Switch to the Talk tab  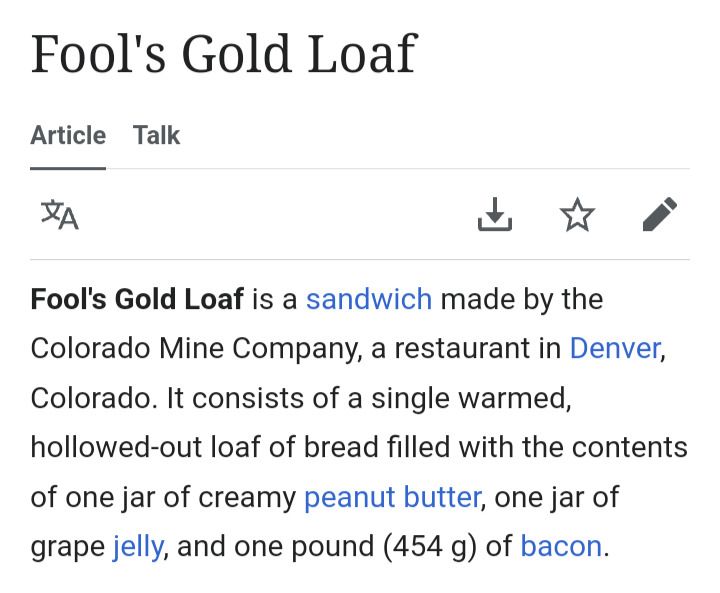[x=156, y=135]
